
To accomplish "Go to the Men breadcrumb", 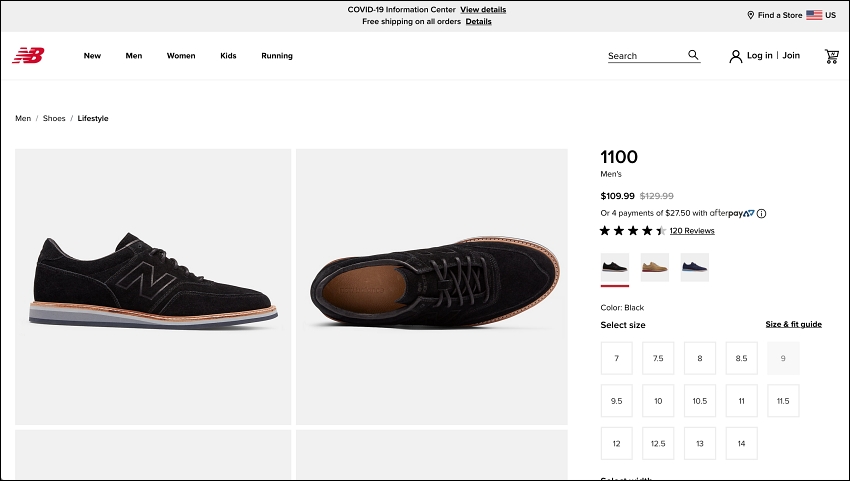I will point(23,118).
